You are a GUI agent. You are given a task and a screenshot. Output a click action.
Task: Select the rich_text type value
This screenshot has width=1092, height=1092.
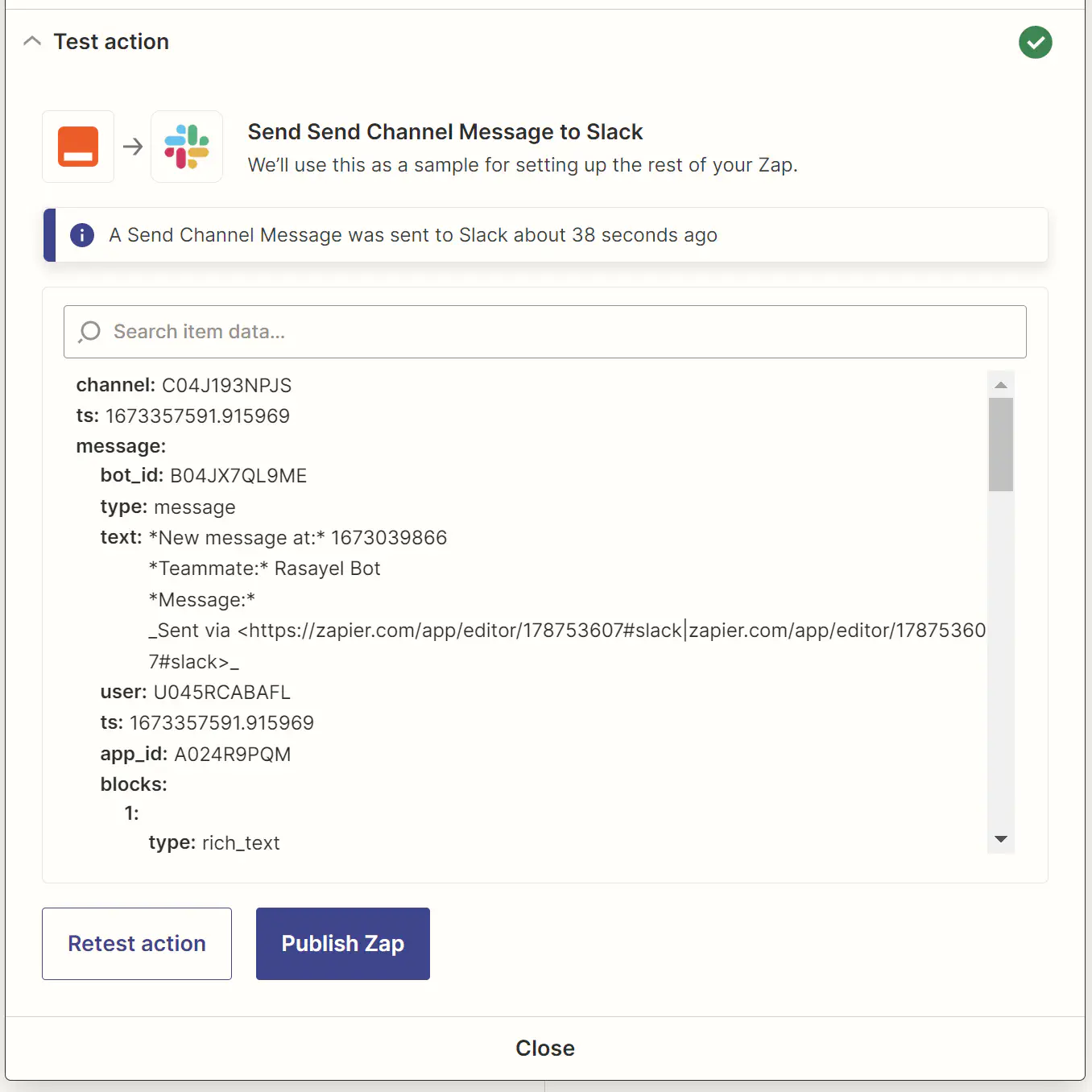(240, 842)
